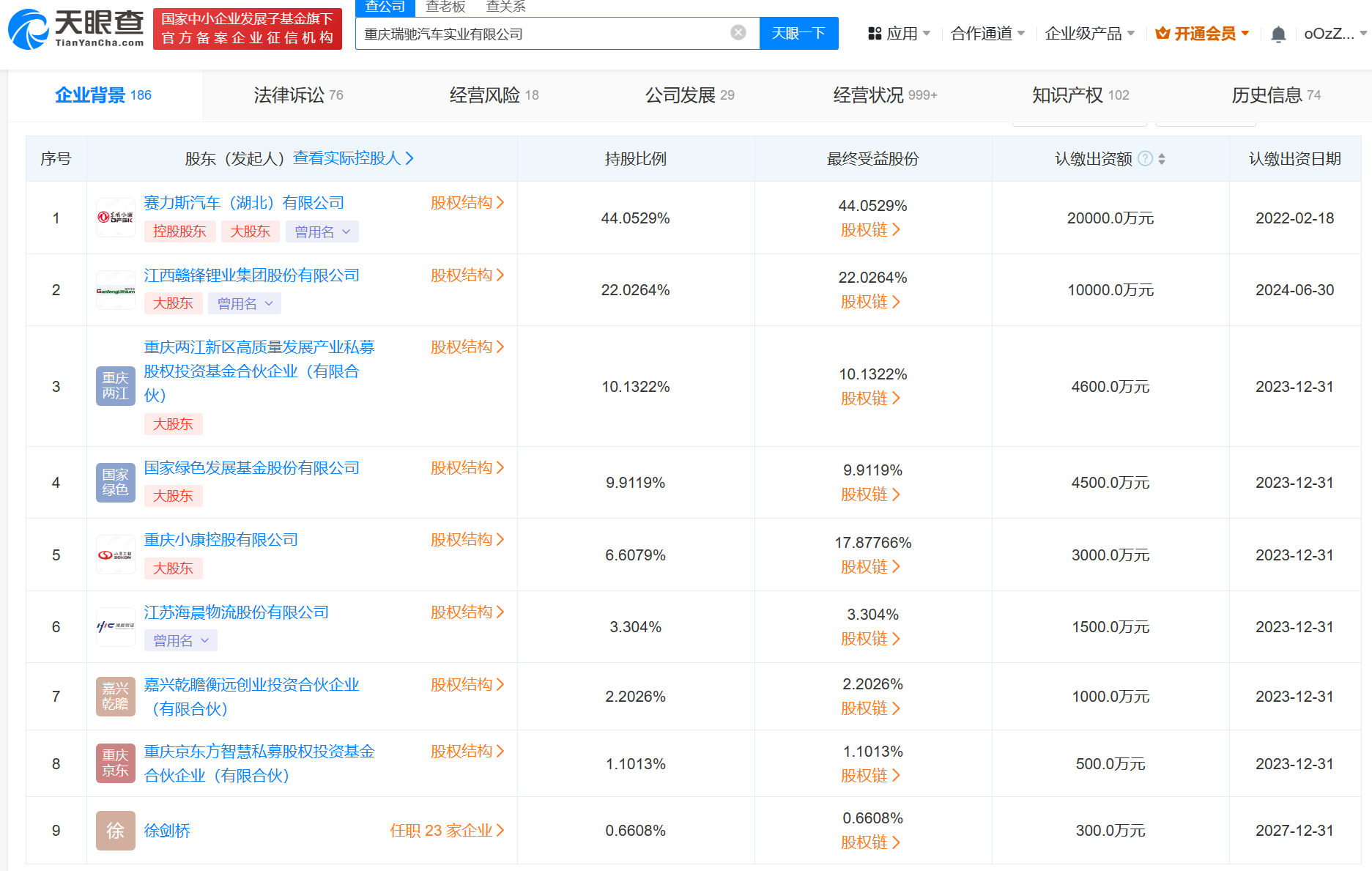Click the 徐 avatar icon for 徐剑桥
Screen dimensions: 1372x871
click(x=116, y=830)
